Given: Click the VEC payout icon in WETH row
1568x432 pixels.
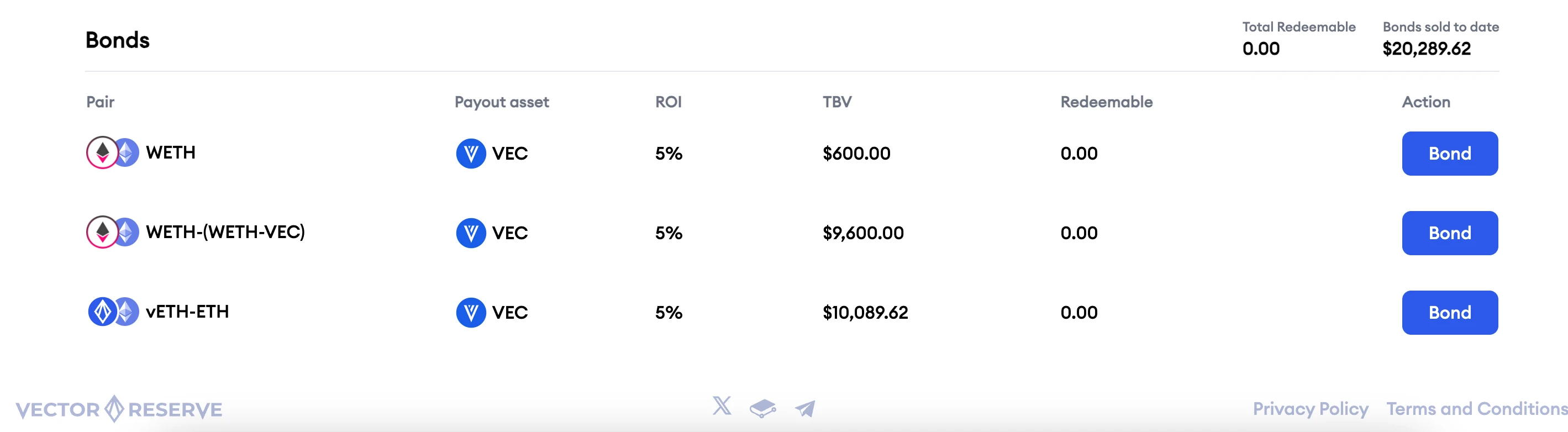Looking at the screenshot, I should click(471, 154).
